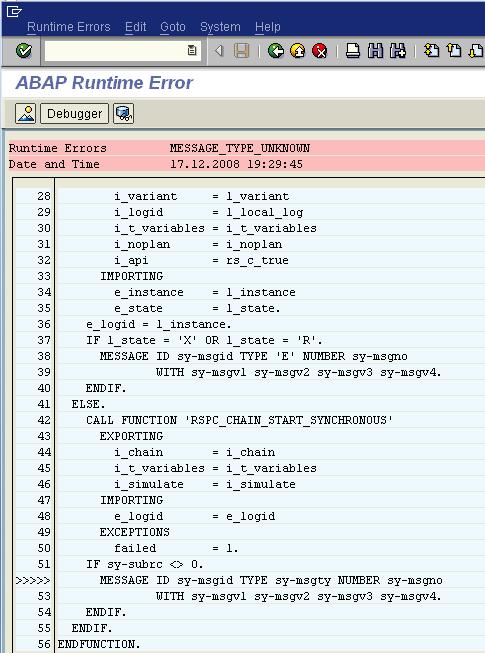The width and height of the screenshot is (485, 653).
Task: Click the ELSE. line 41
Action: (x=89, y=404)
